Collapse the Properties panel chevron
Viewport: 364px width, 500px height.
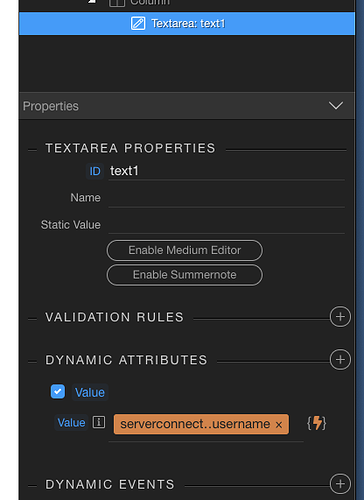tap(336, 106)
